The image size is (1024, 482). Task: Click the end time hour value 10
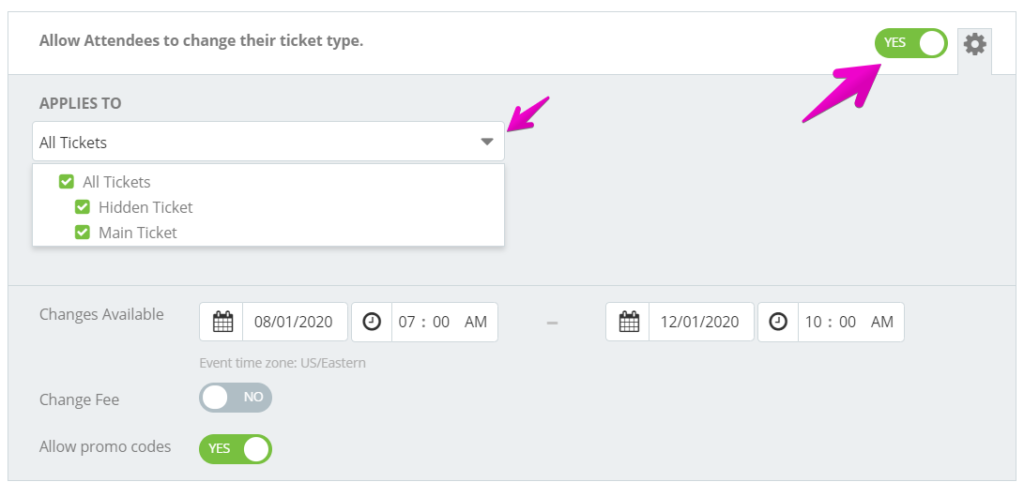pos(814,322)
